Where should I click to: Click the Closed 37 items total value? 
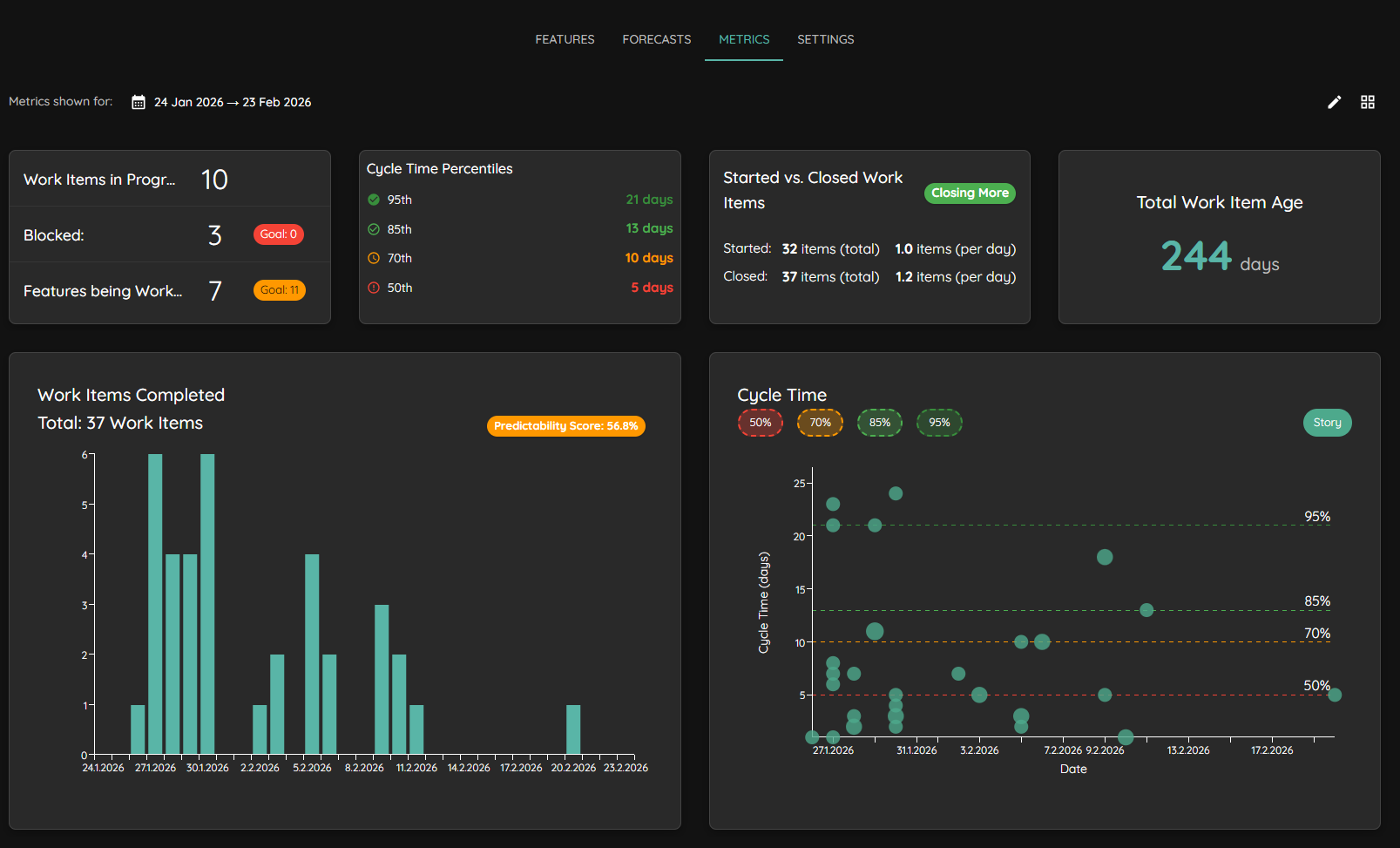tap(830, 277)
